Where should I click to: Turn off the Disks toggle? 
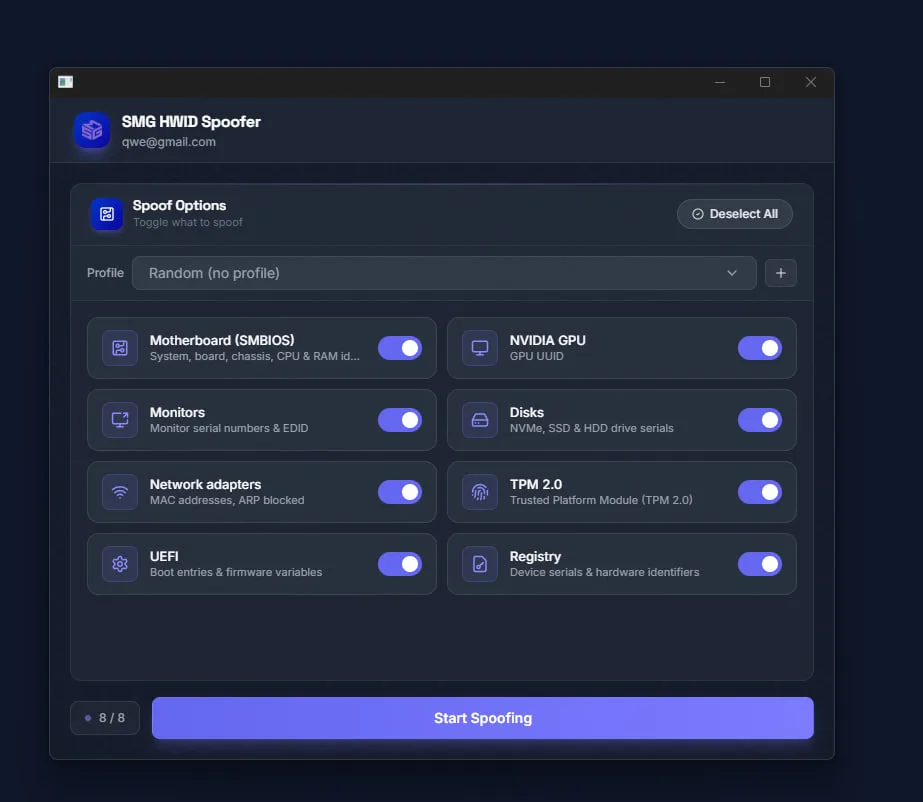coord(759,420)
